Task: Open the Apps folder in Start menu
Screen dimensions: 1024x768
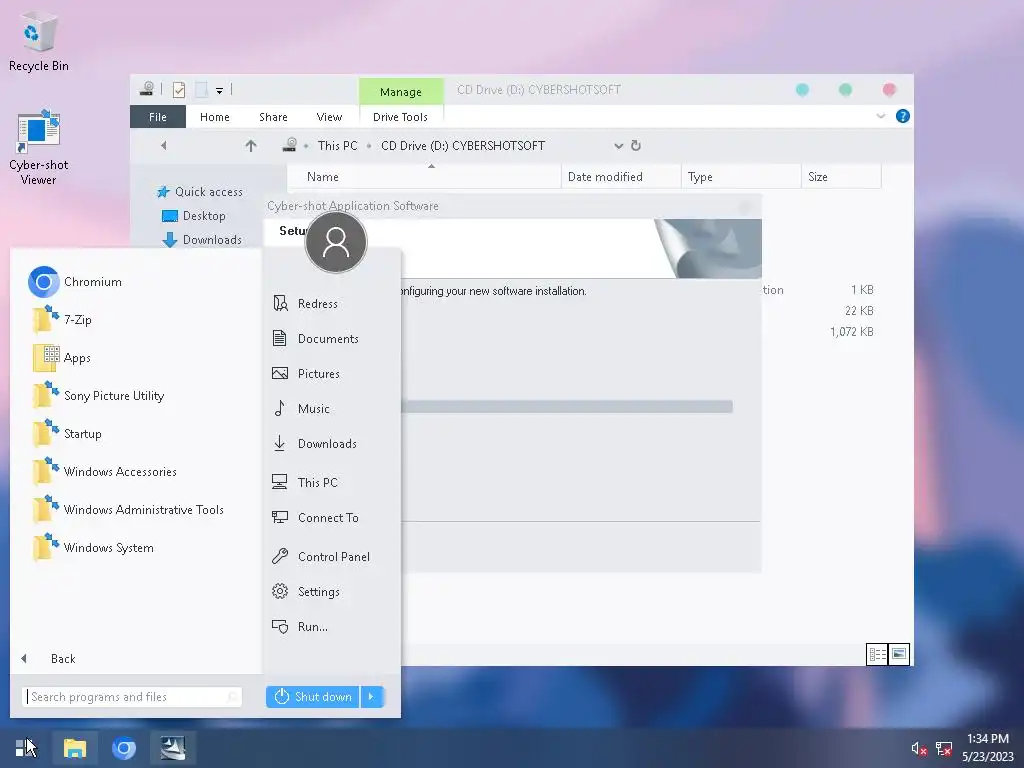Action: click(x=63, y=358)
